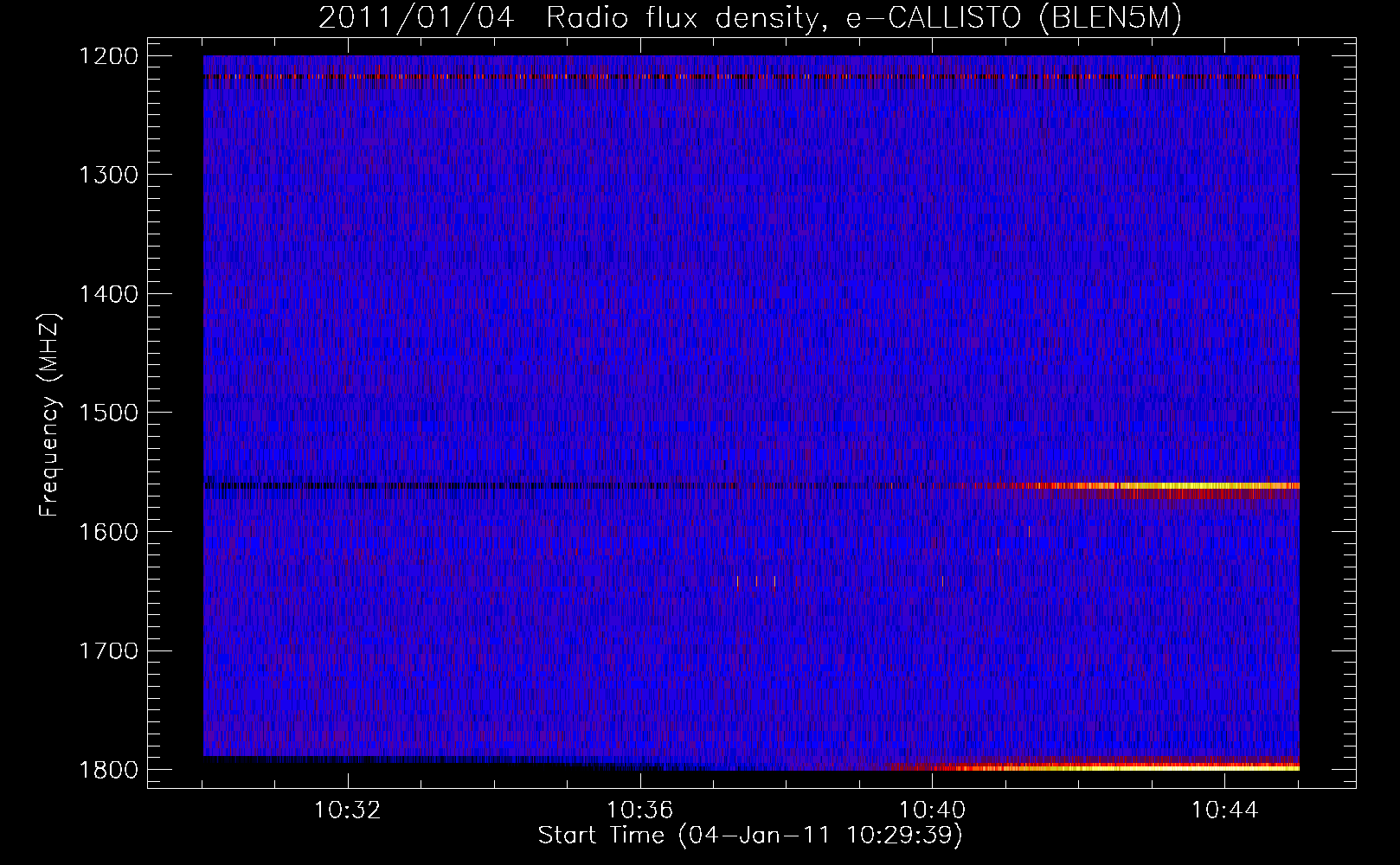Viewport: 1400px width, 865px height.
Task: Click the red interference line near 1220 MHz
Action: tap(751, 76)
